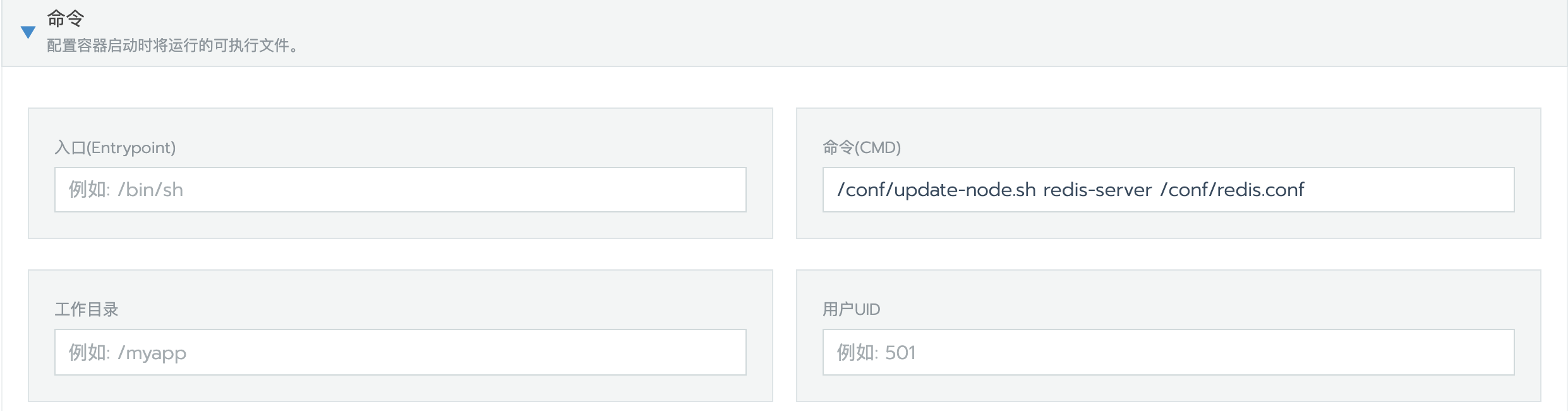Click the 用户UID label
This screenshot has height=411, width=1568.
pyautogui.click(x=852, y=309)
